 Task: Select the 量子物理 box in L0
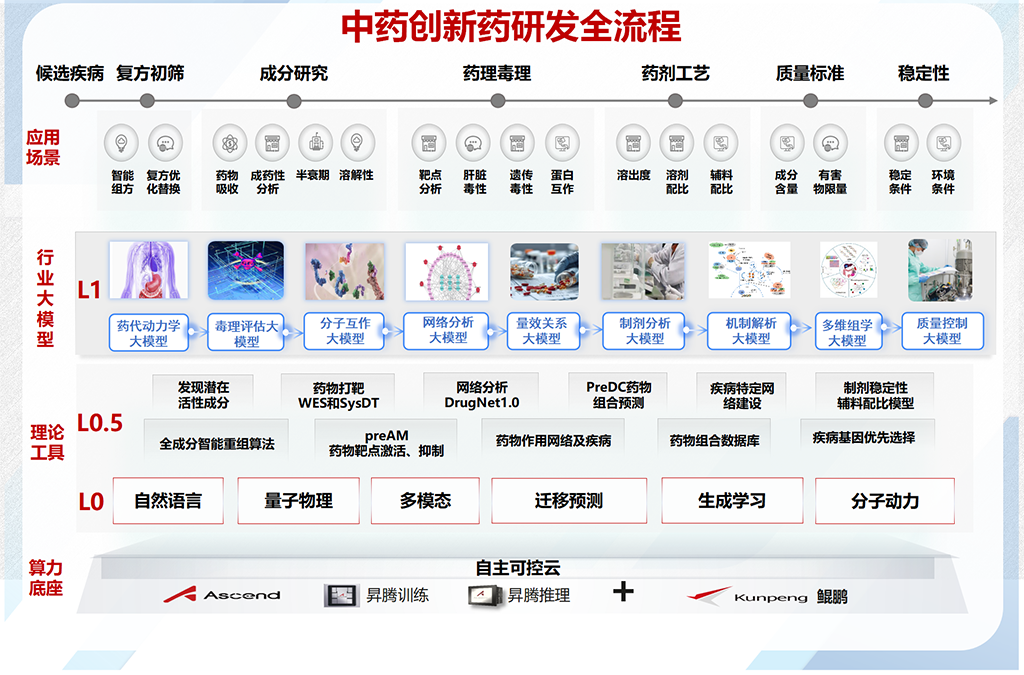point(298,501)
